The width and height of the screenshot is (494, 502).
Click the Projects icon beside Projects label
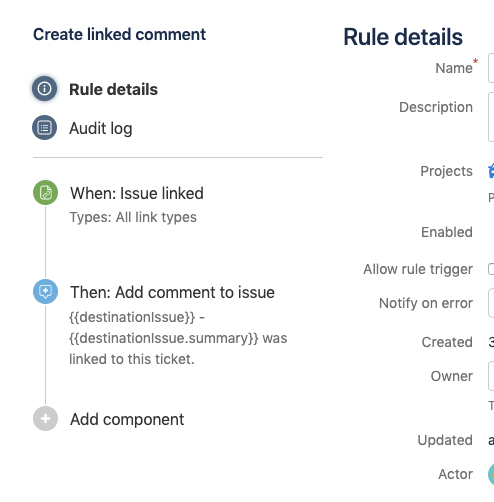click(491, 171)
